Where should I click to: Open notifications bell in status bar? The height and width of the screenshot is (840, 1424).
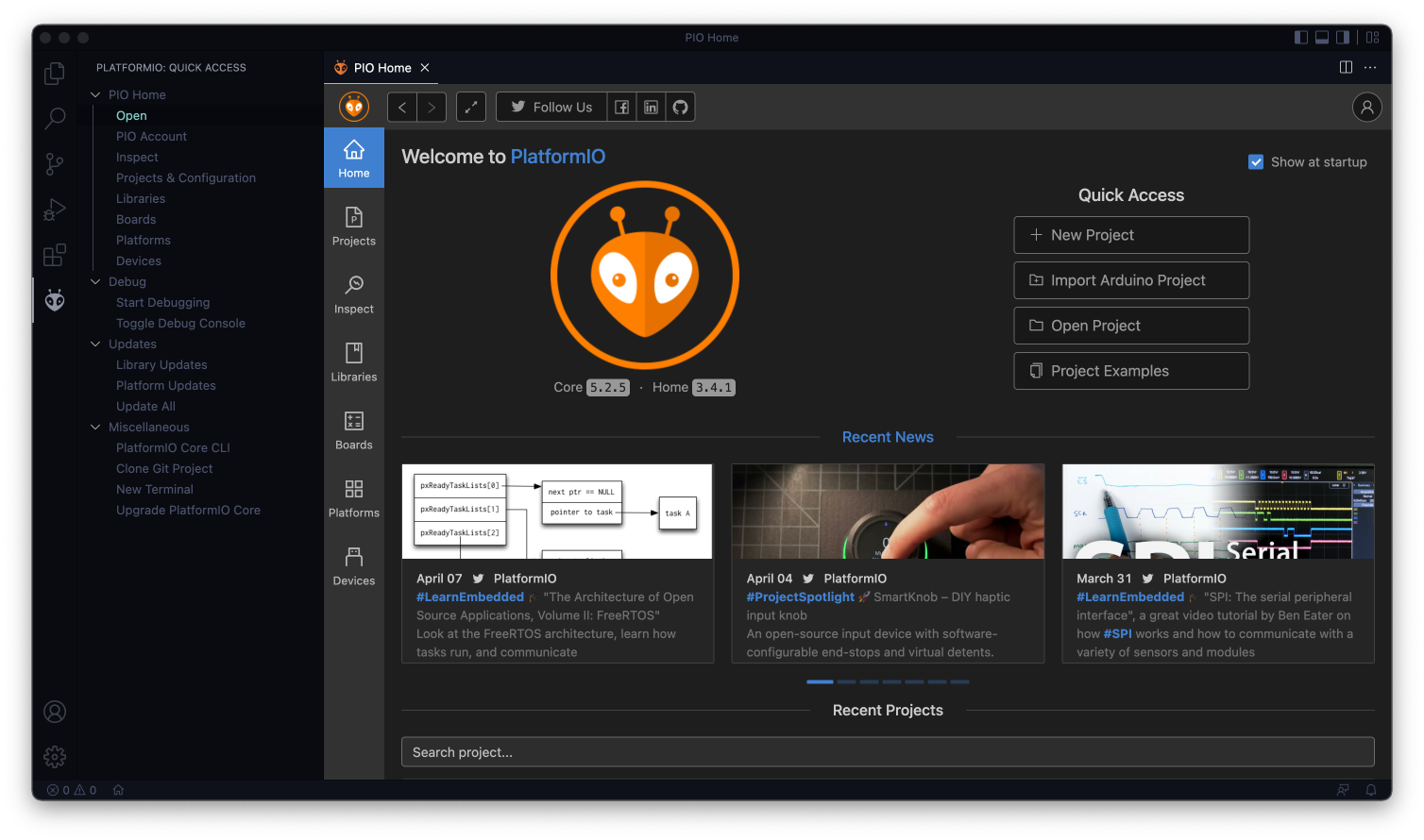click(1372, 790)
